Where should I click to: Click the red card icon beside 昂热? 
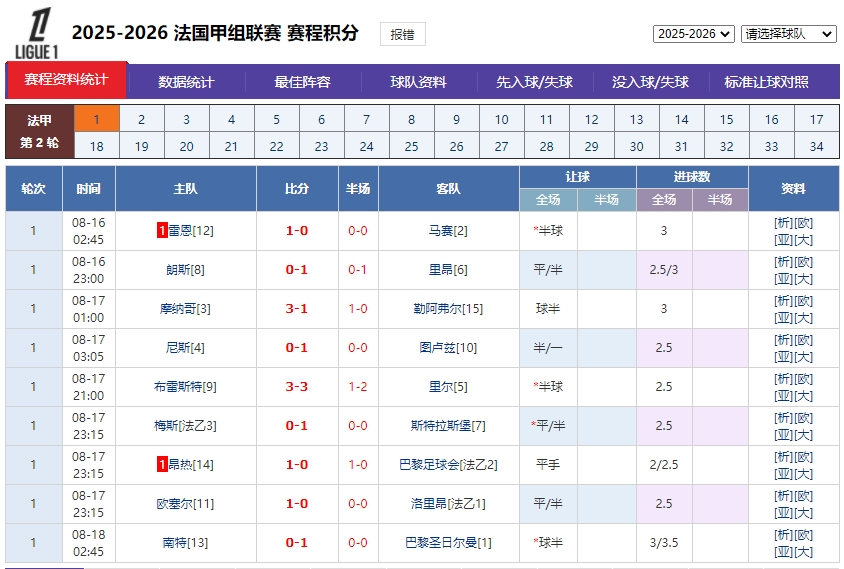coord(162,465)
